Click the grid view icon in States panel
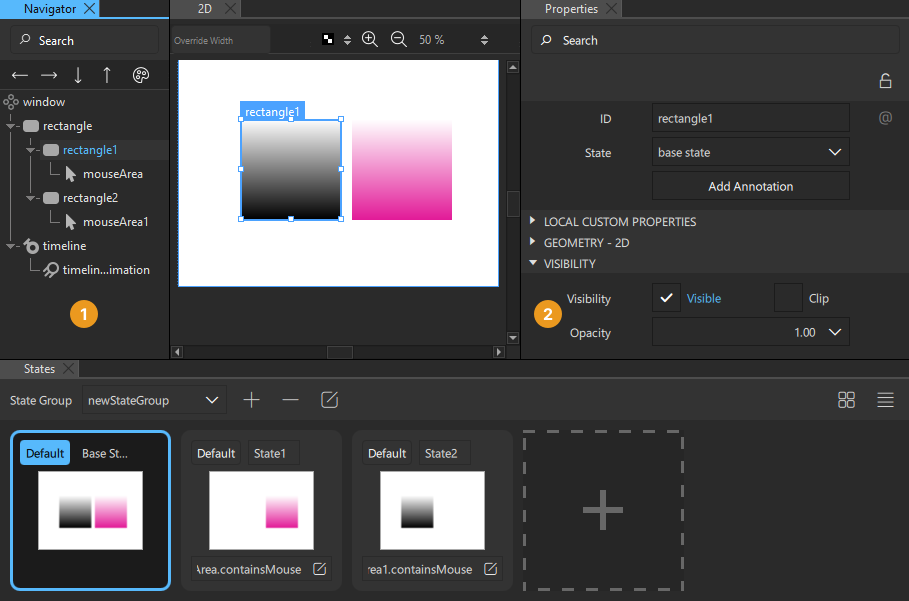The image size is (909, 601). pos(846,399)
